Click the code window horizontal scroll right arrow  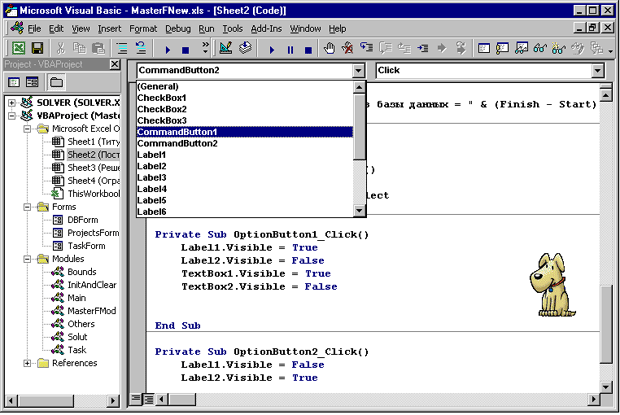point(593,399)
